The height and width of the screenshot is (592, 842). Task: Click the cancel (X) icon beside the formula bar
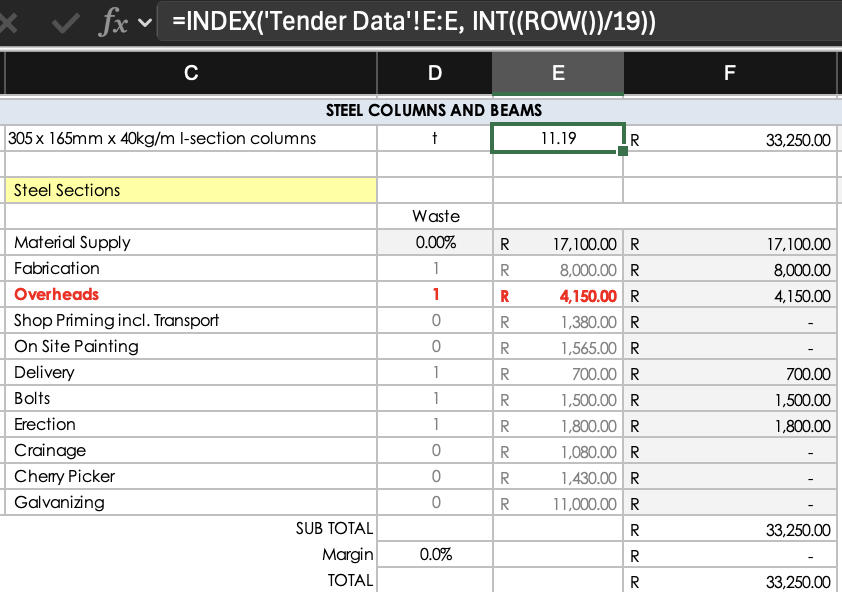point(10,20)
